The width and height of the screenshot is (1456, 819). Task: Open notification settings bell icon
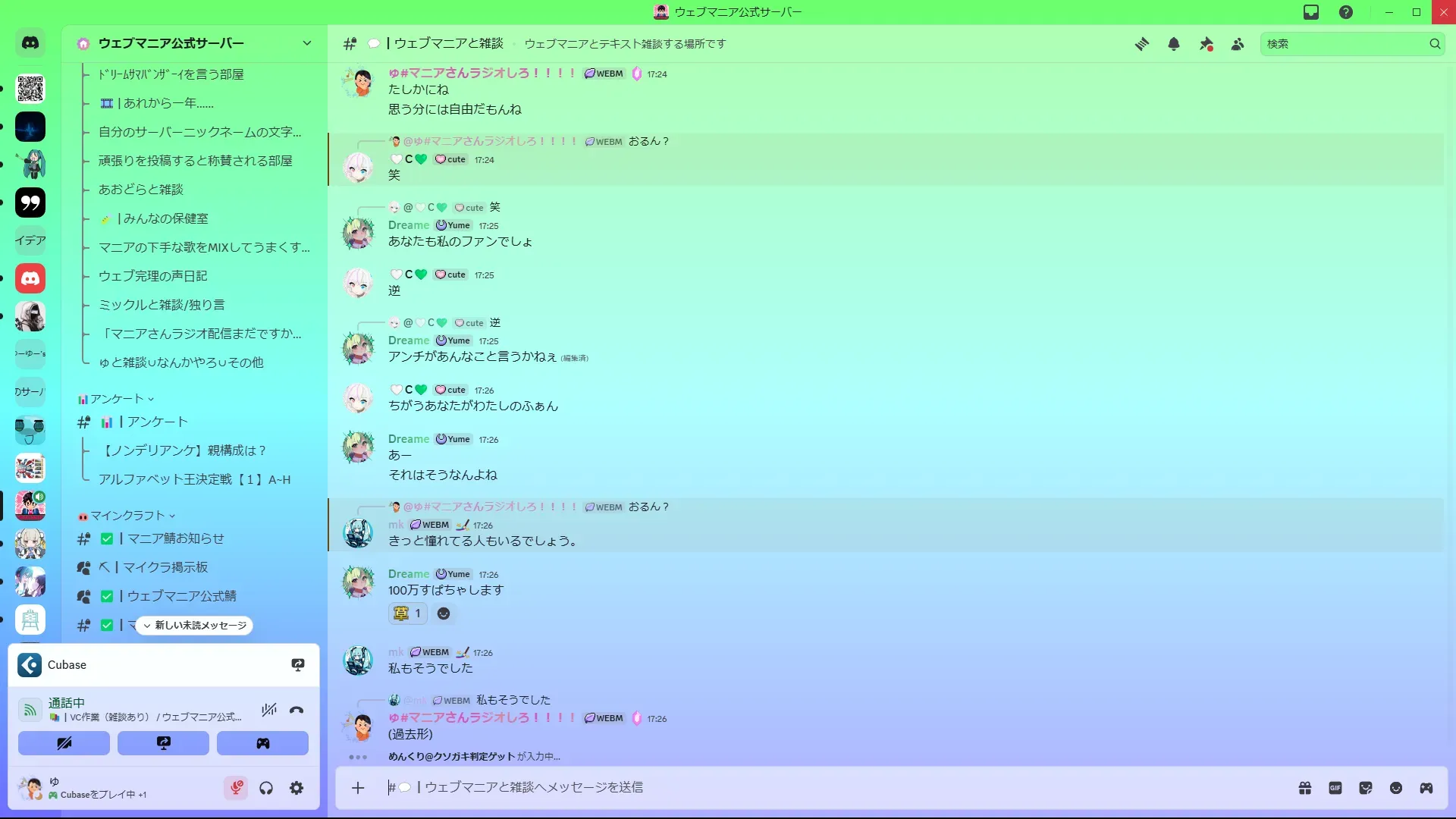pos(1173,44)
